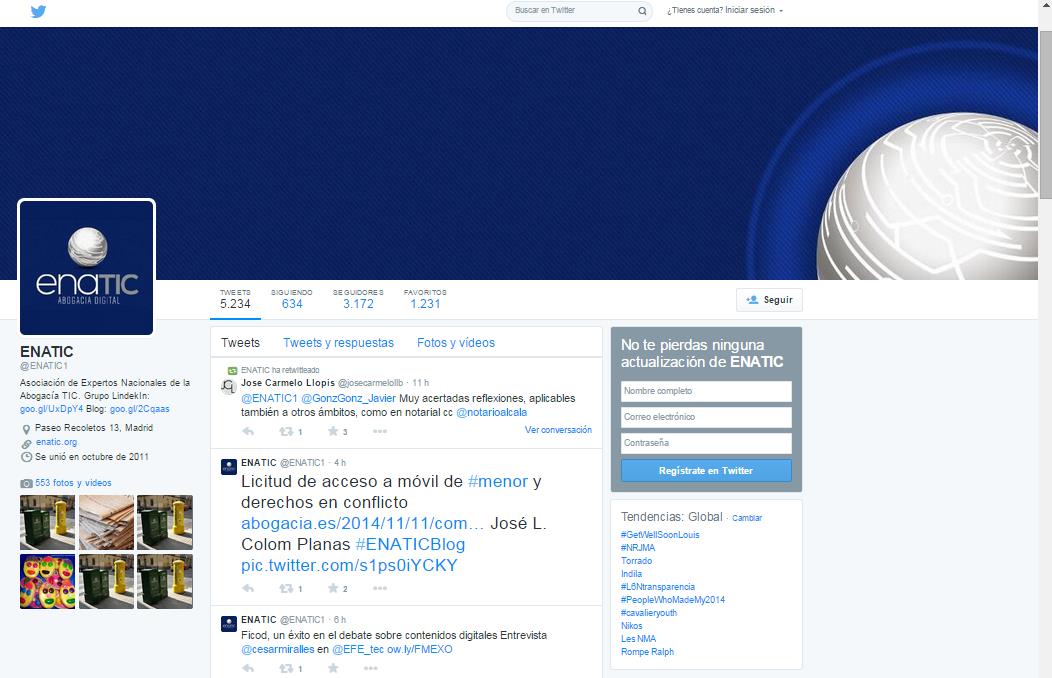Open more options on Licitud tweet

pos(379,589)
